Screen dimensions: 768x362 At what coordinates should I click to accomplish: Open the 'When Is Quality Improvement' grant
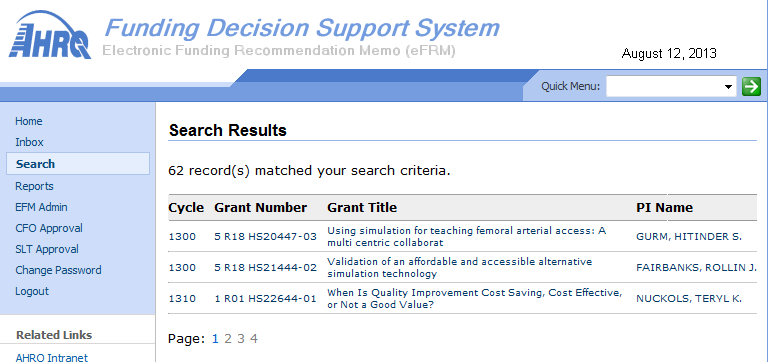point(475,298)
